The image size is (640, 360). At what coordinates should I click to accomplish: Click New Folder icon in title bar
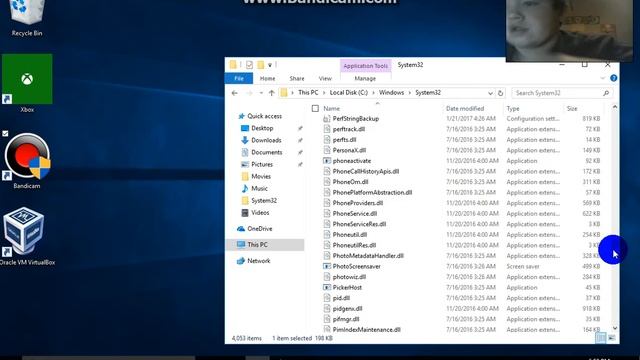click(x=260, y=65)
